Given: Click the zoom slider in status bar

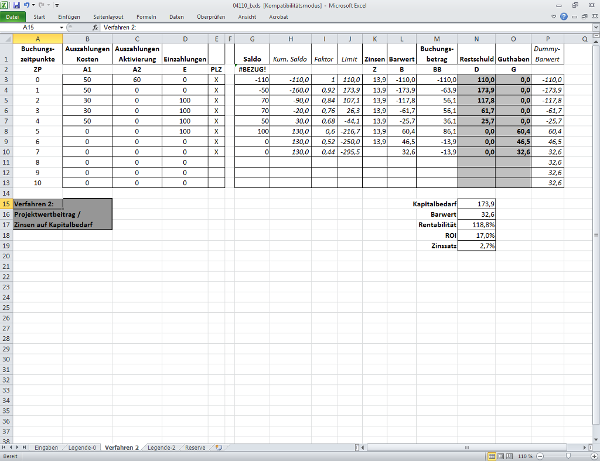Looking at the screenshot, I should [566, 456].
